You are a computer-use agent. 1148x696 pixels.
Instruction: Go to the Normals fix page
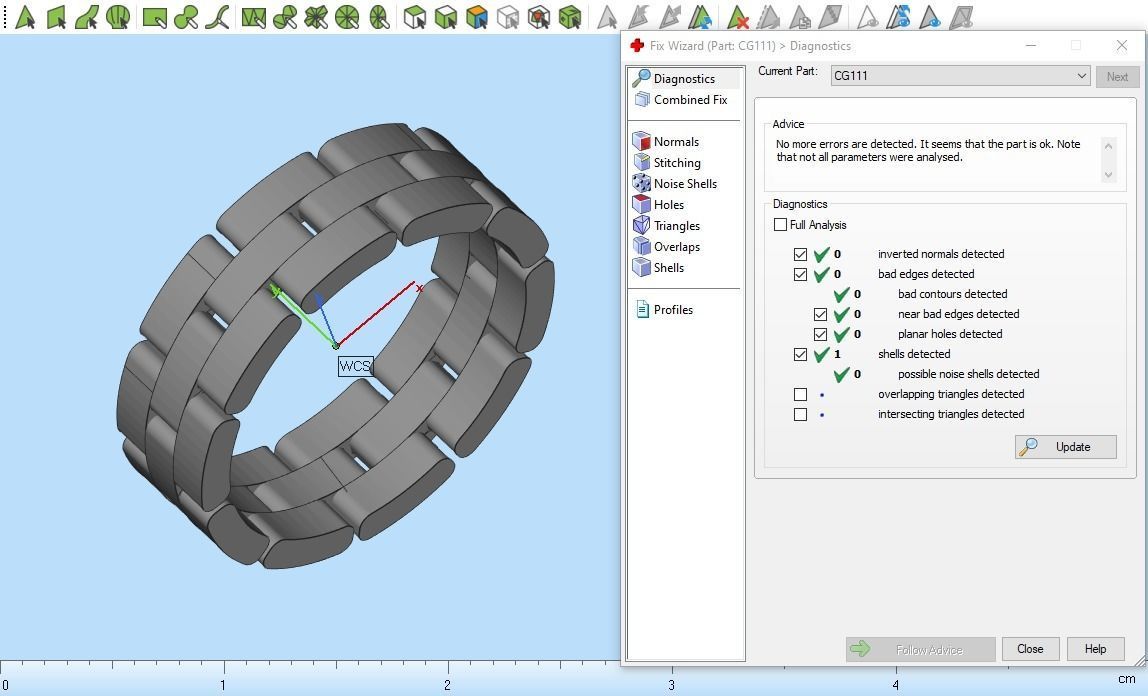666,141
